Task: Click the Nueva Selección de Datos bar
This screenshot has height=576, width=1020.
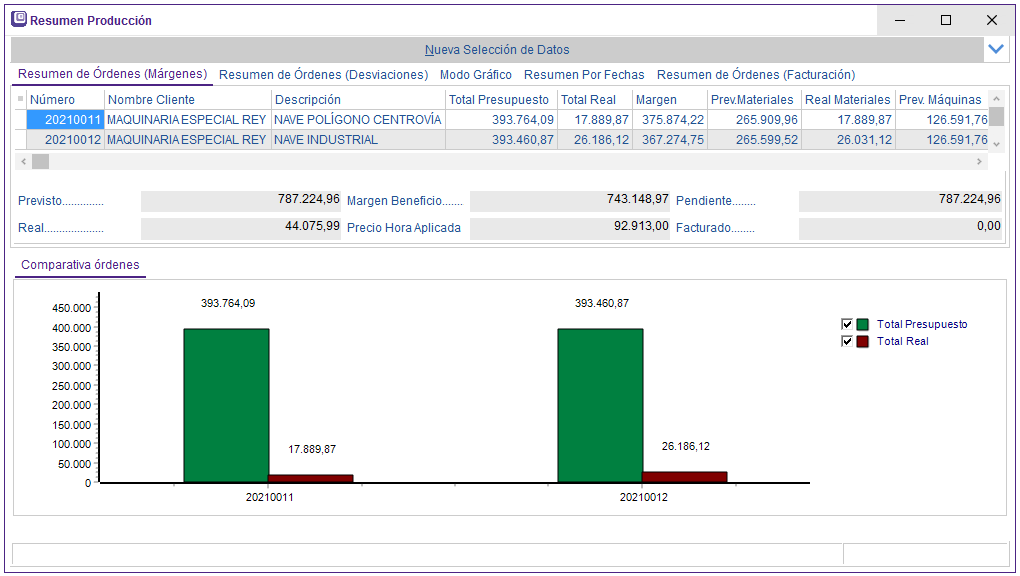Action: click(x=496, y=49)
